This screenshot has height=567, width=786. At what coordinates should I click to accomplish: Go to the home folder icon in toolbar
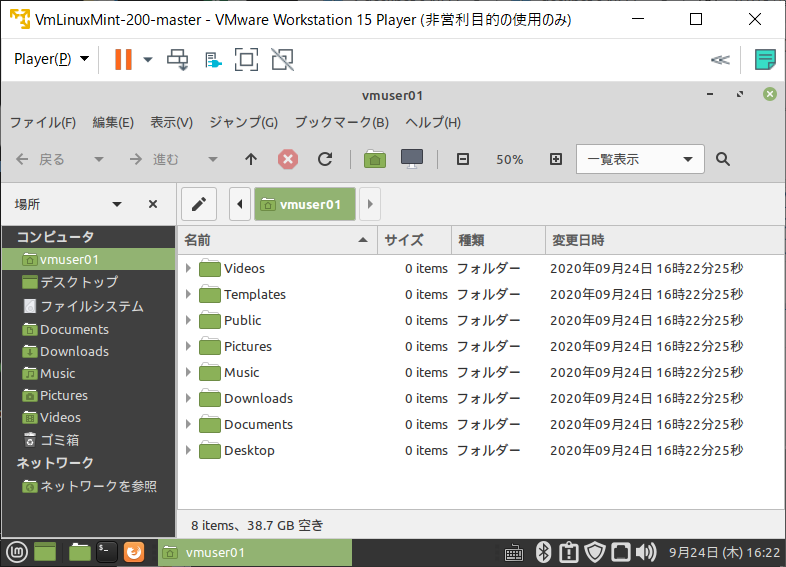[x=375, y=159]
